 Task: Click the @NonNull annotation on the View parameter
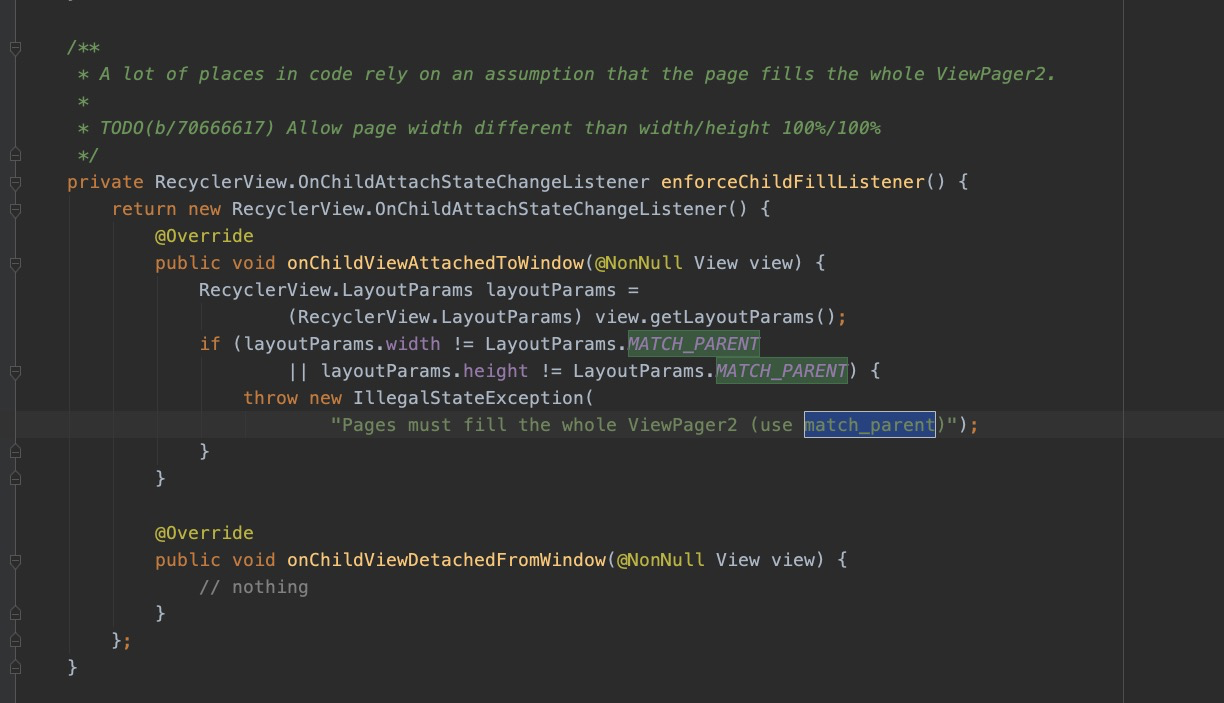(x=641, y=263)
